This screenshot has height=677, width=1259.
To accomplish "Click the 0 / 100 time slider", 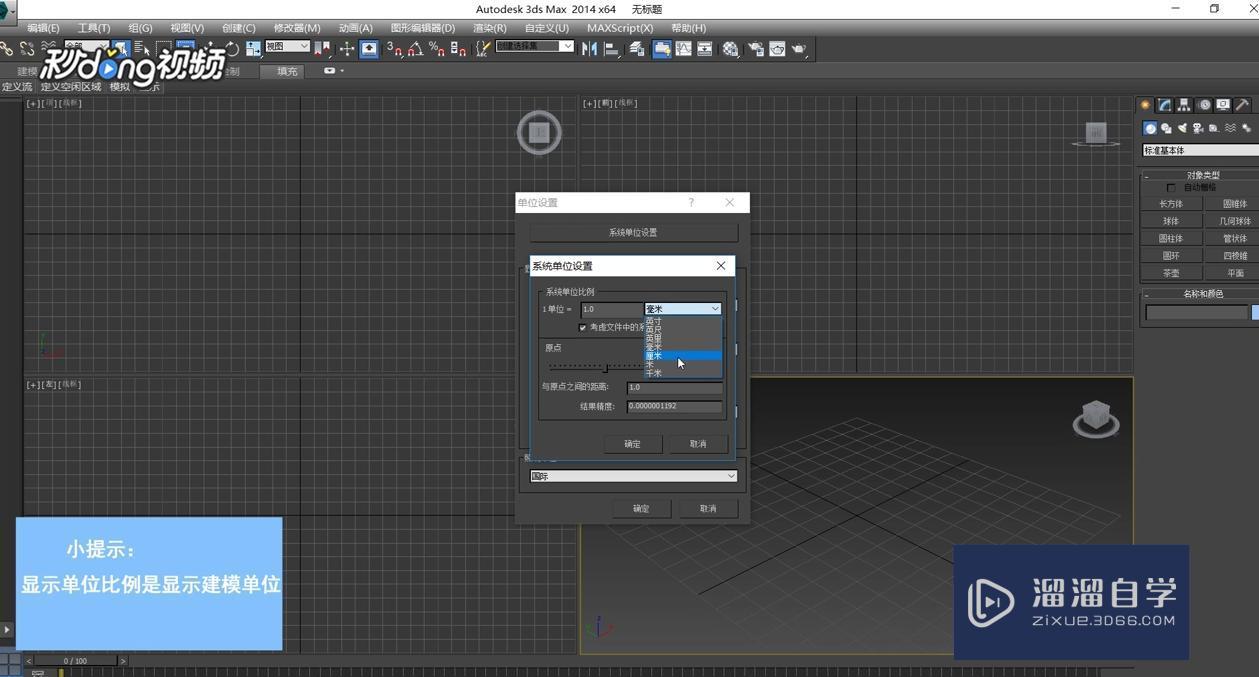I will click(x=75, y=661).
